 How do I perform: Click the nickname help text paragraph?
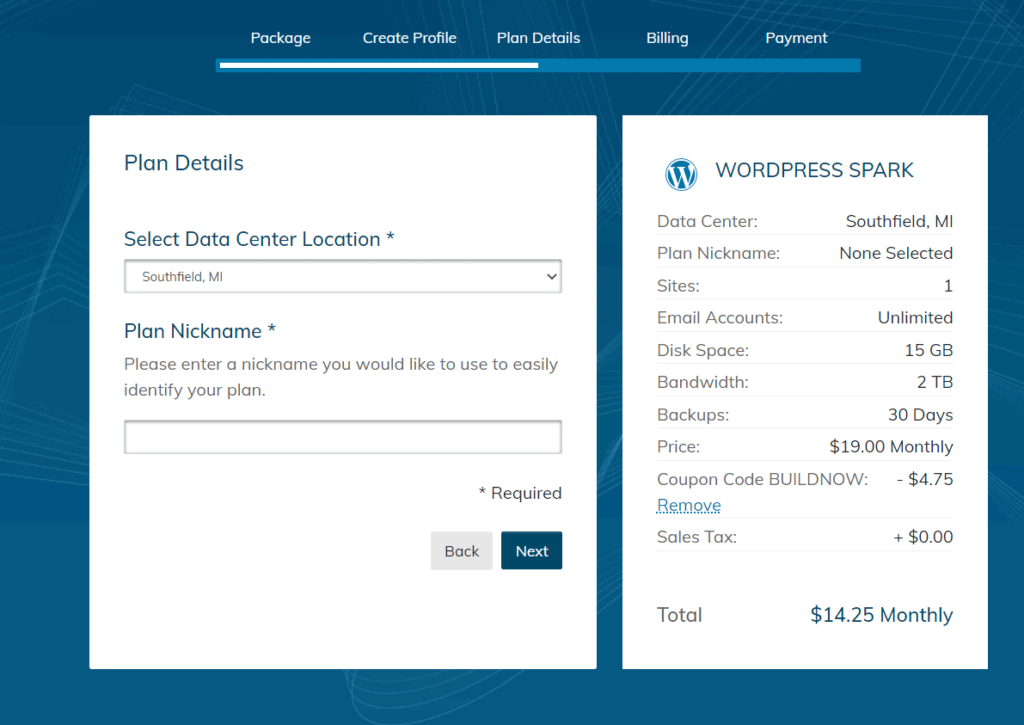coord(342,377)
